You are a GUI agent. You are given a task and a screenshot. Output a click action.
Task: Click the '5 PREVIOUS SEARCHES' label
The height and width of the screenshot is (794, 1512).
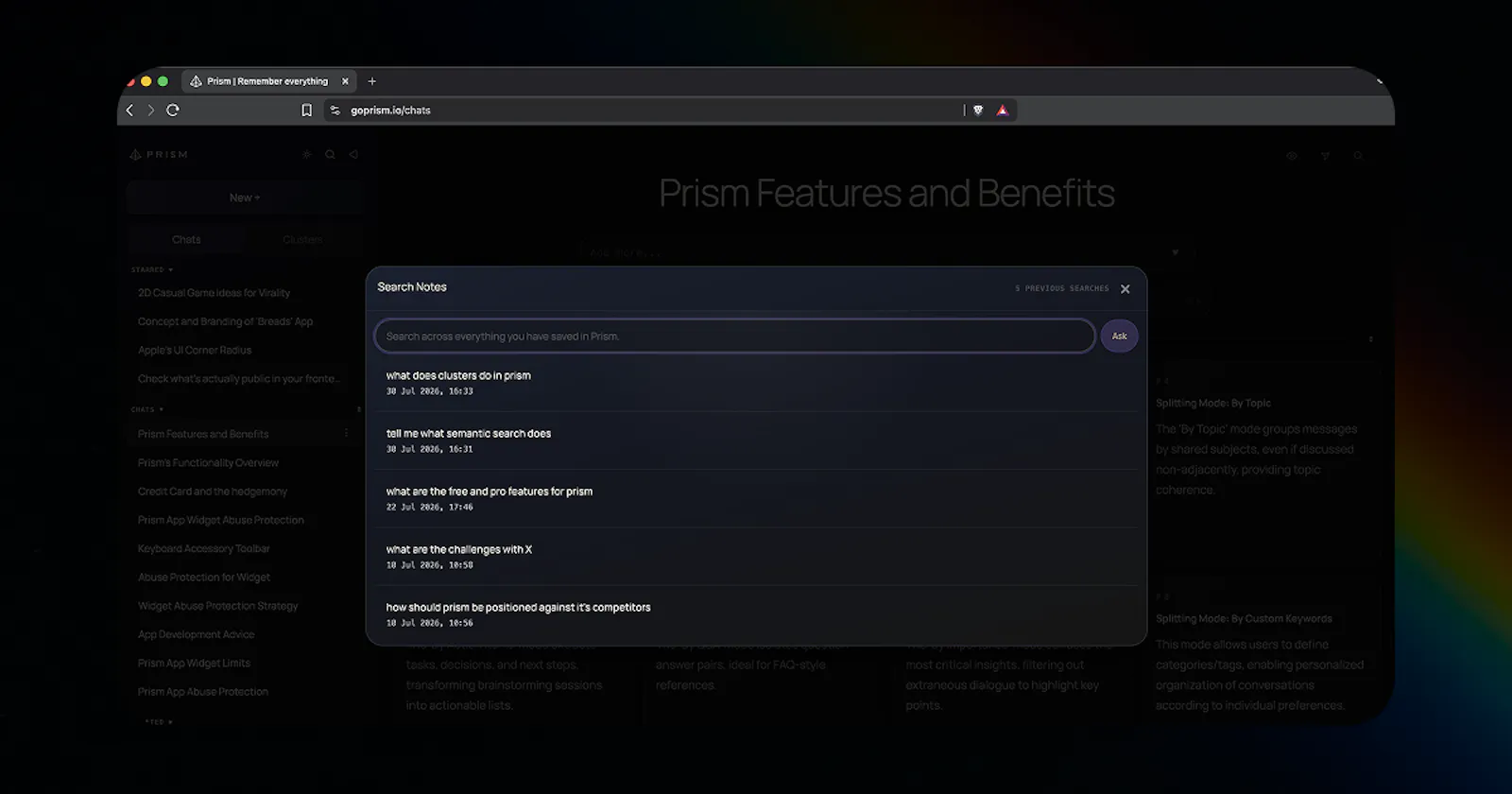click(x=1062, y=288)
